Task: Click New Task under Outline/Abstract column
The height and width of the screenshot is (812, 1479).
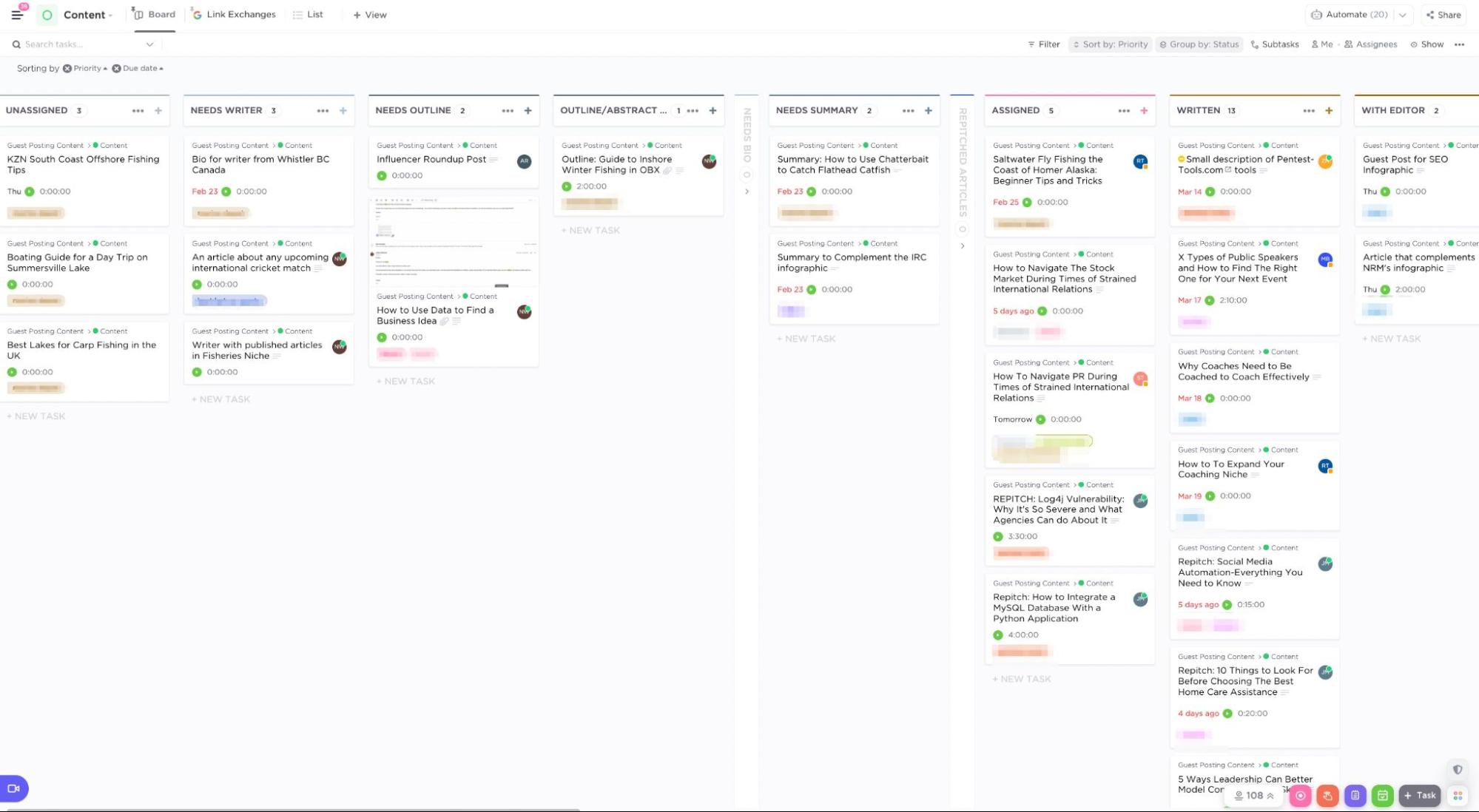Action: [x=590, y=231]
